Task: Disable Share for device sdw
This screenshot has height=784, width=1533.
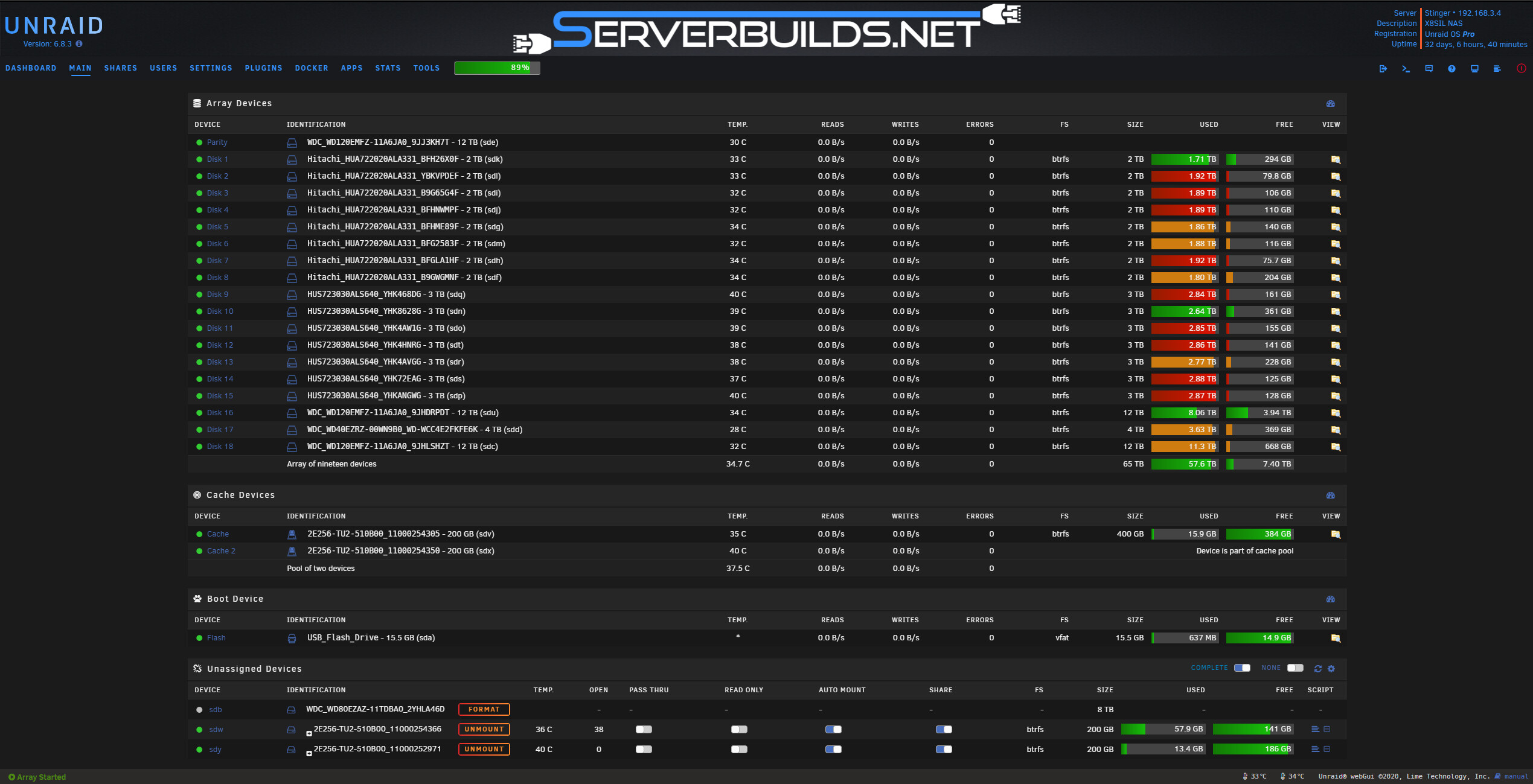Action: point(944,730)
